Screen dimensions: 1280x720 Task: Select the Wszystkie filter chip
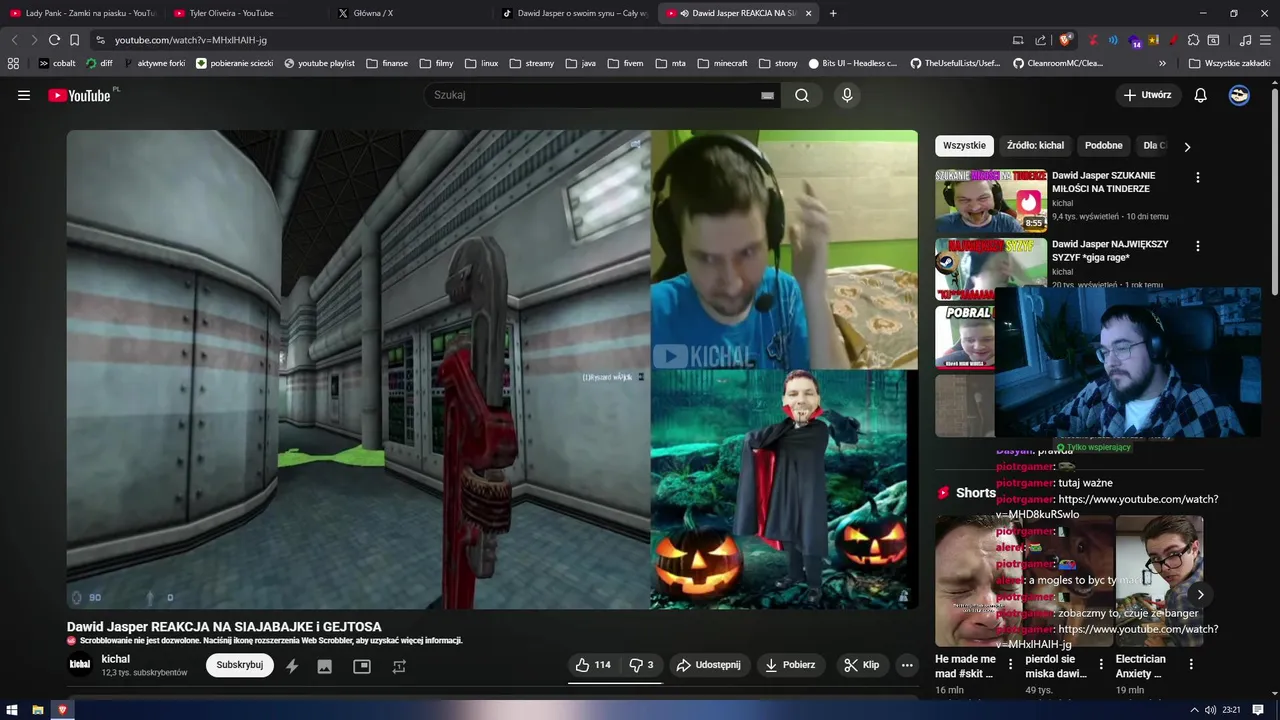coord(964,146)
